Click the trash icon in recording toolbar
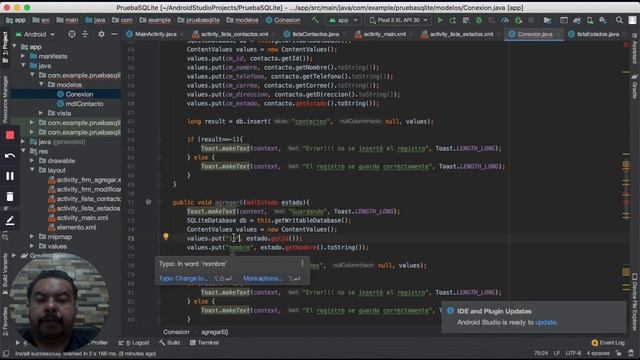The height and width of the screenshot is (360, 640). [10, 197]
